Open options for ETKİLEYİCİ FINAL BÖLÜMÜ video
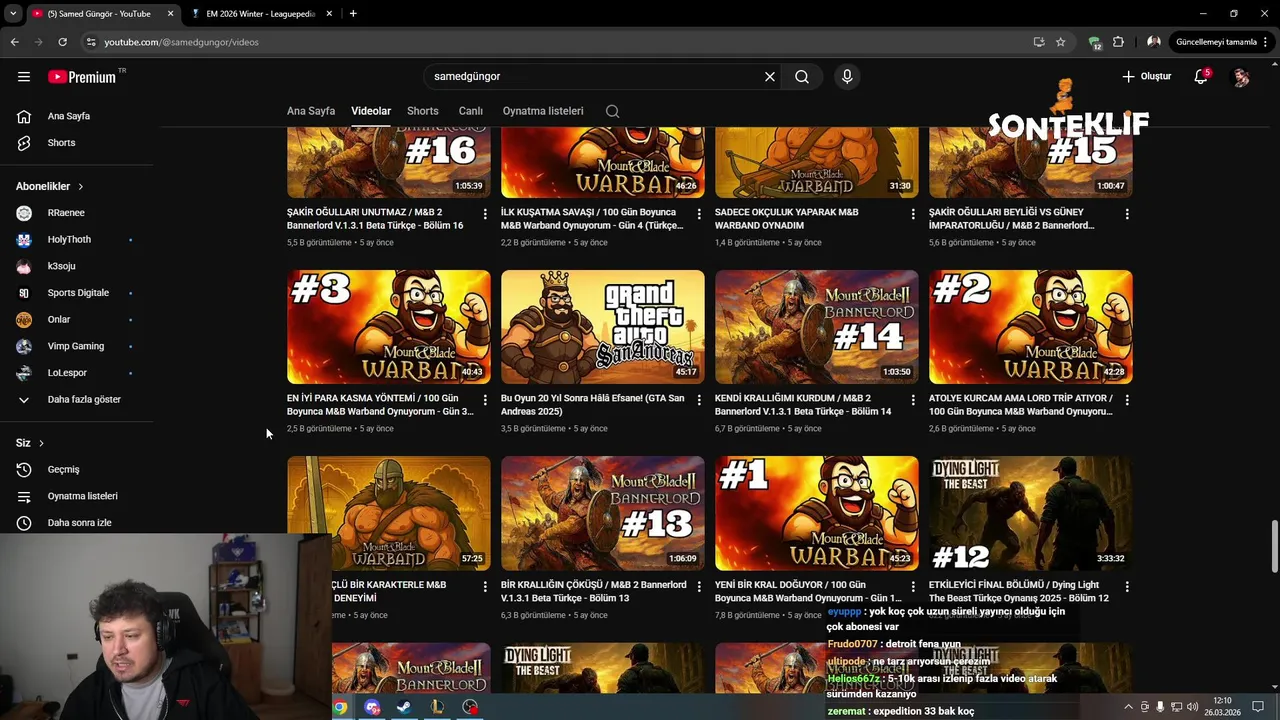Screen dimensions: 1280x720 coord(1127,587)
